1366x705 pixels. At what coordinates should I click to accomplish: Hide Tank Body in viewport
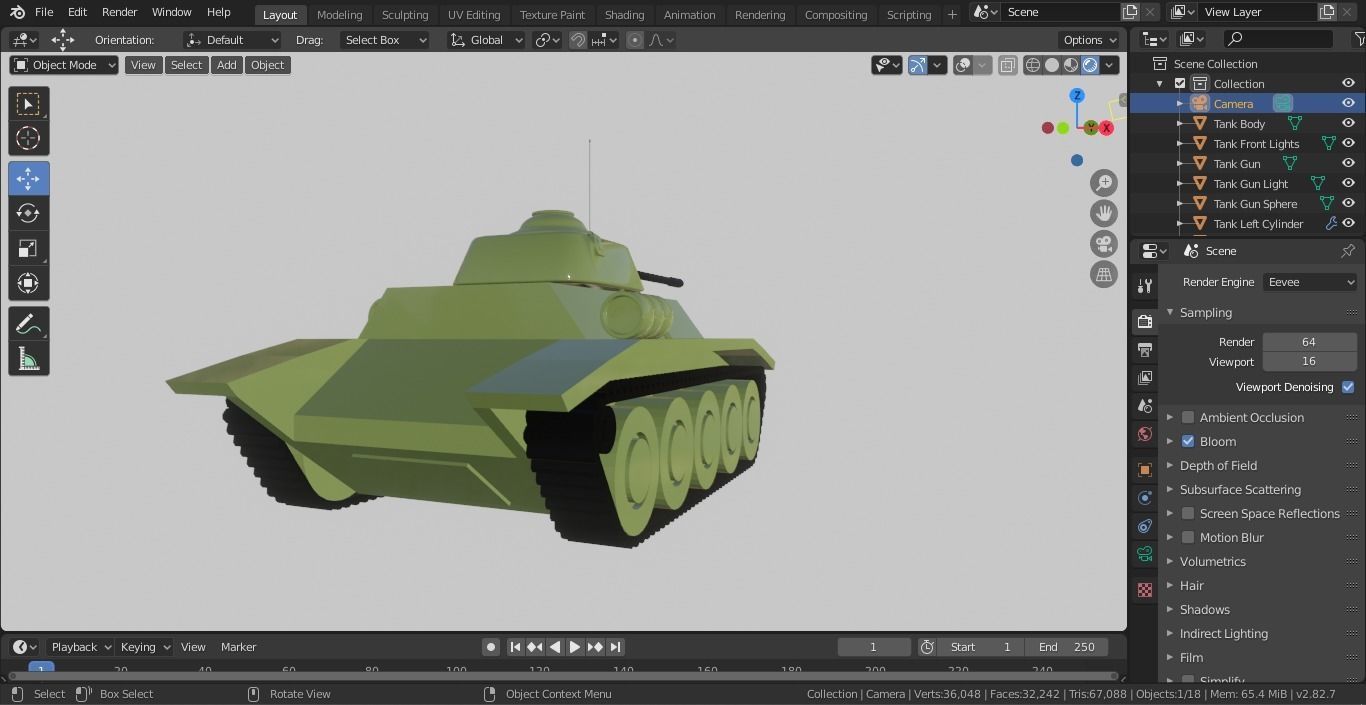point(1348,124)
